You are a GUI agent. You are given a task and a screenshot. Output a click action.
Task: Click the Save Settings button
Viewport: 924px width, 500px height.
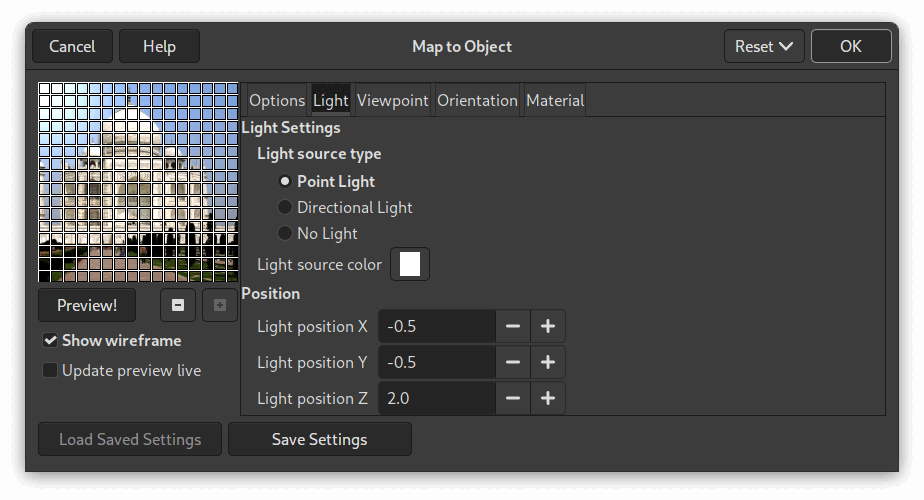coord(319,439)
